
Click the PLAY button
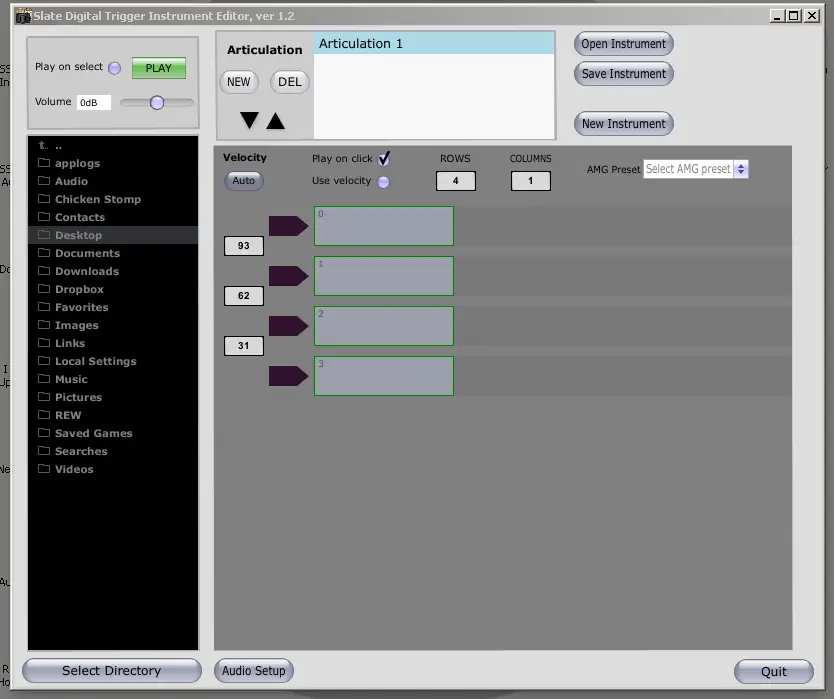(x=159, y=68)
